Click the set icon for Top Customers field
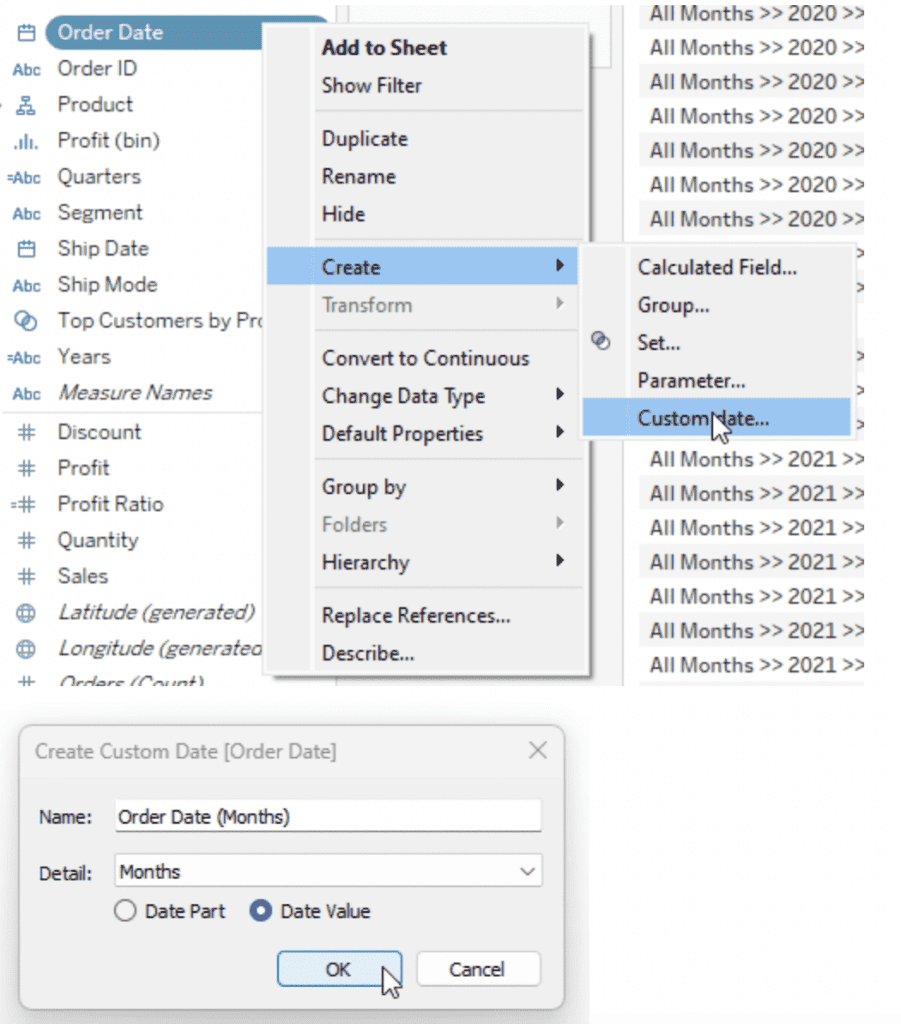 coord(27,321)
